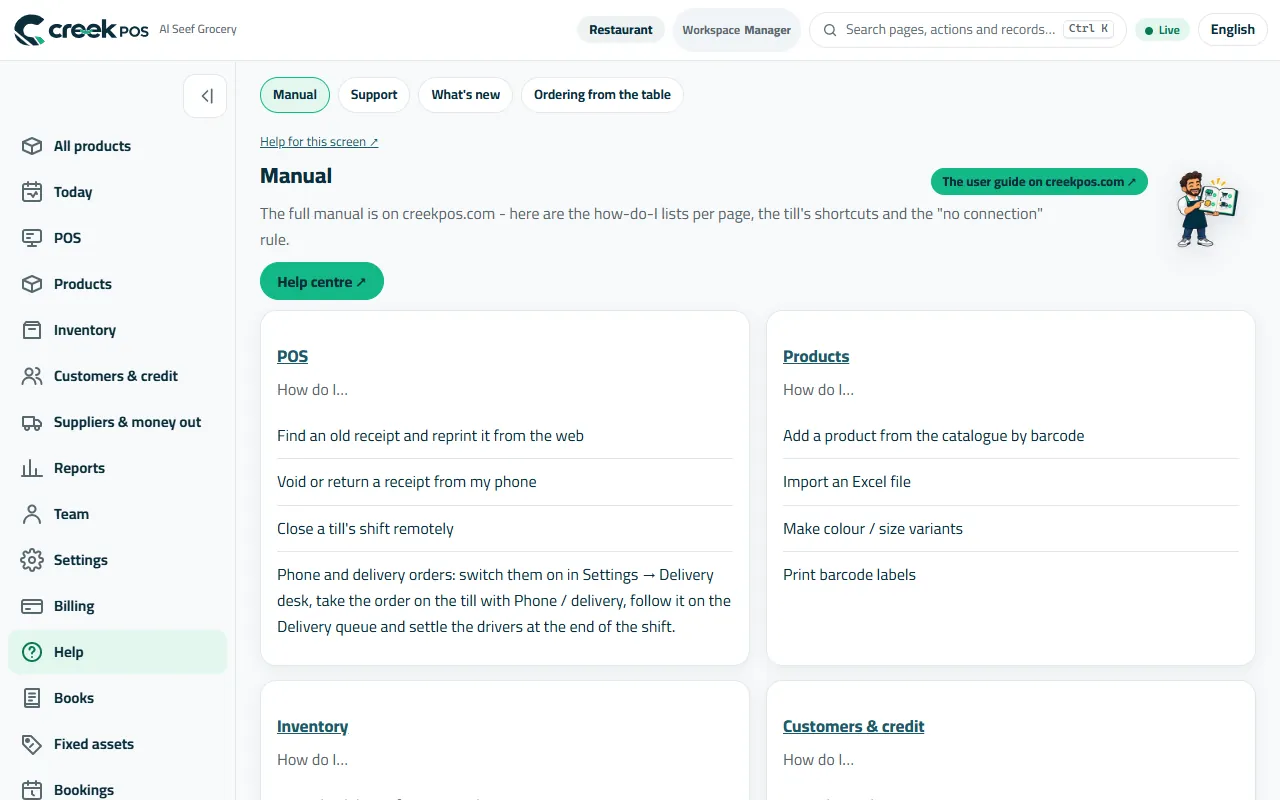
Task: Toggle the Live status indicator
Action: click(1162, 30)
